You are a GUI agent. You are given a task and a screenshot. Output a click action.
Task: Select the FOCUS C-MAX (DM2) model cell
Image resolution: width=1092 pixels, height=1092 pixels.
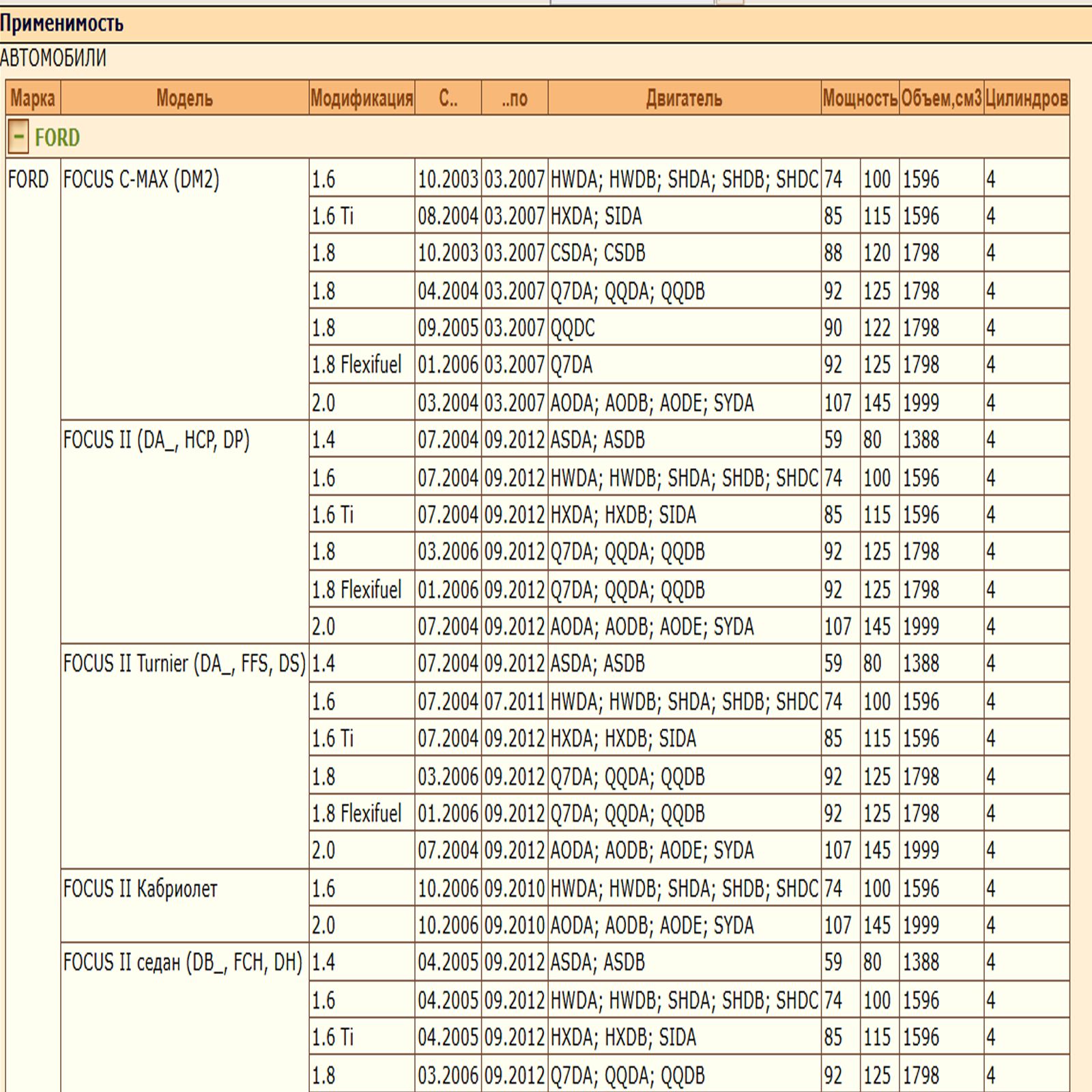[141, 179]
